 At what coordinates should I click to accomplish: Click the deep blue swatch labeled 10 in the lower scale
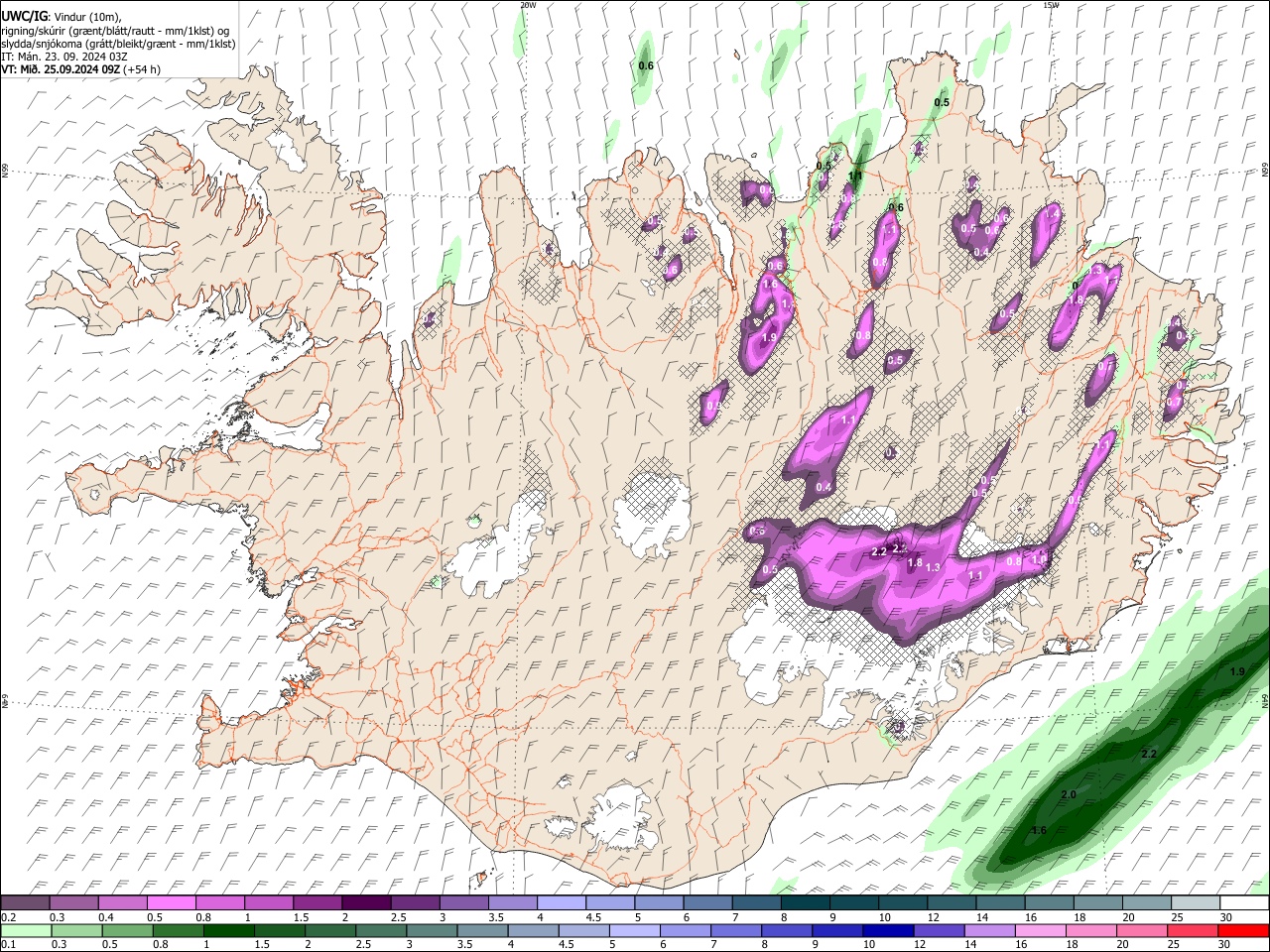tap(887, 931)
